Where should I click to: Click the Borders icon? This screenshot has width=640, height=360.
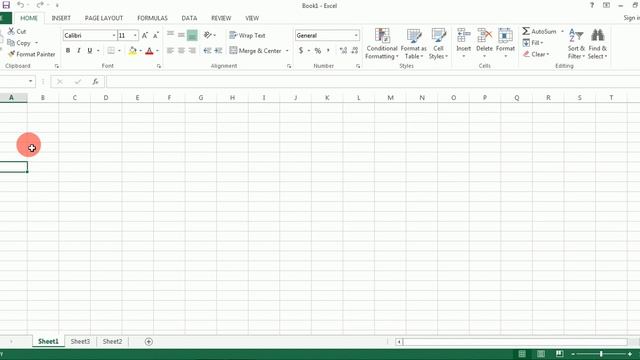[x=111, y=51]
